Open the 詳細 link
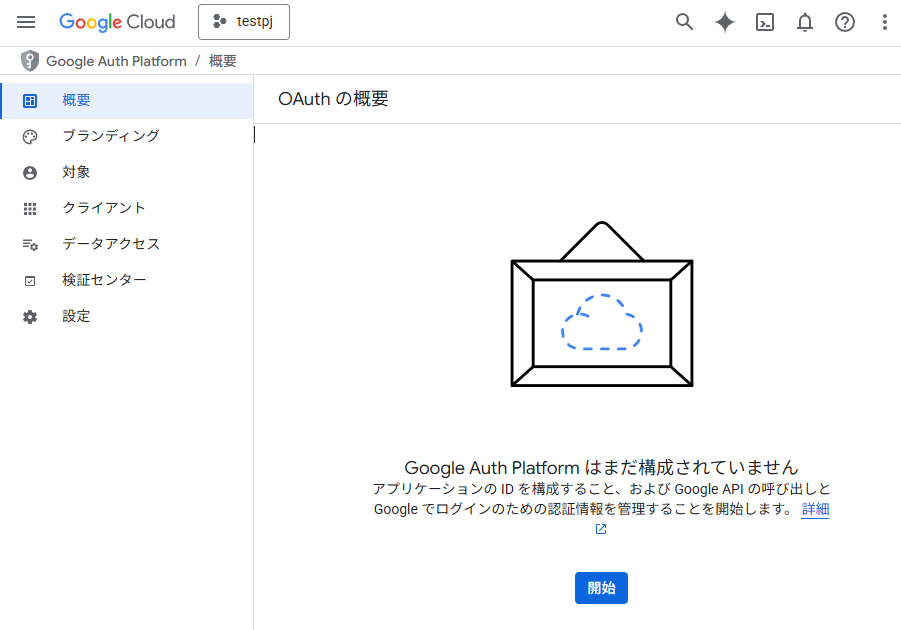This screenshot has height=630, width=901. coord(815,509)
